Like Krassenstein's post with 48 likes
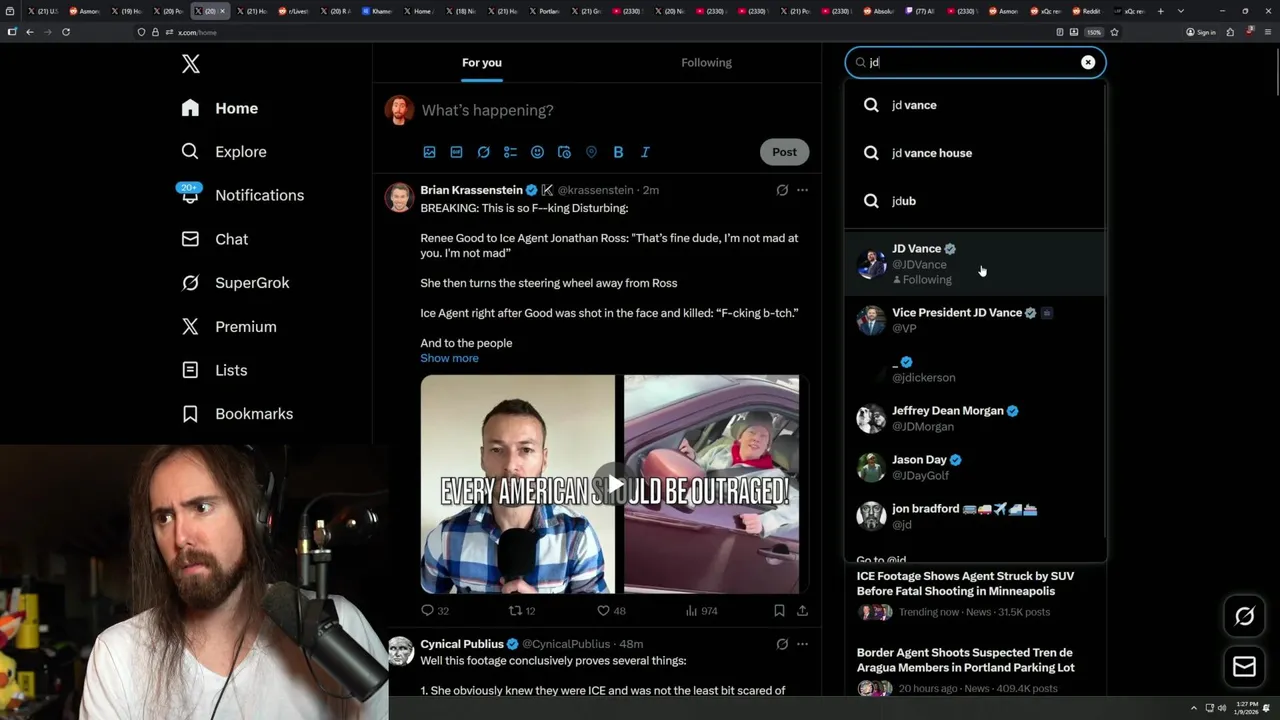 (611, 610)
